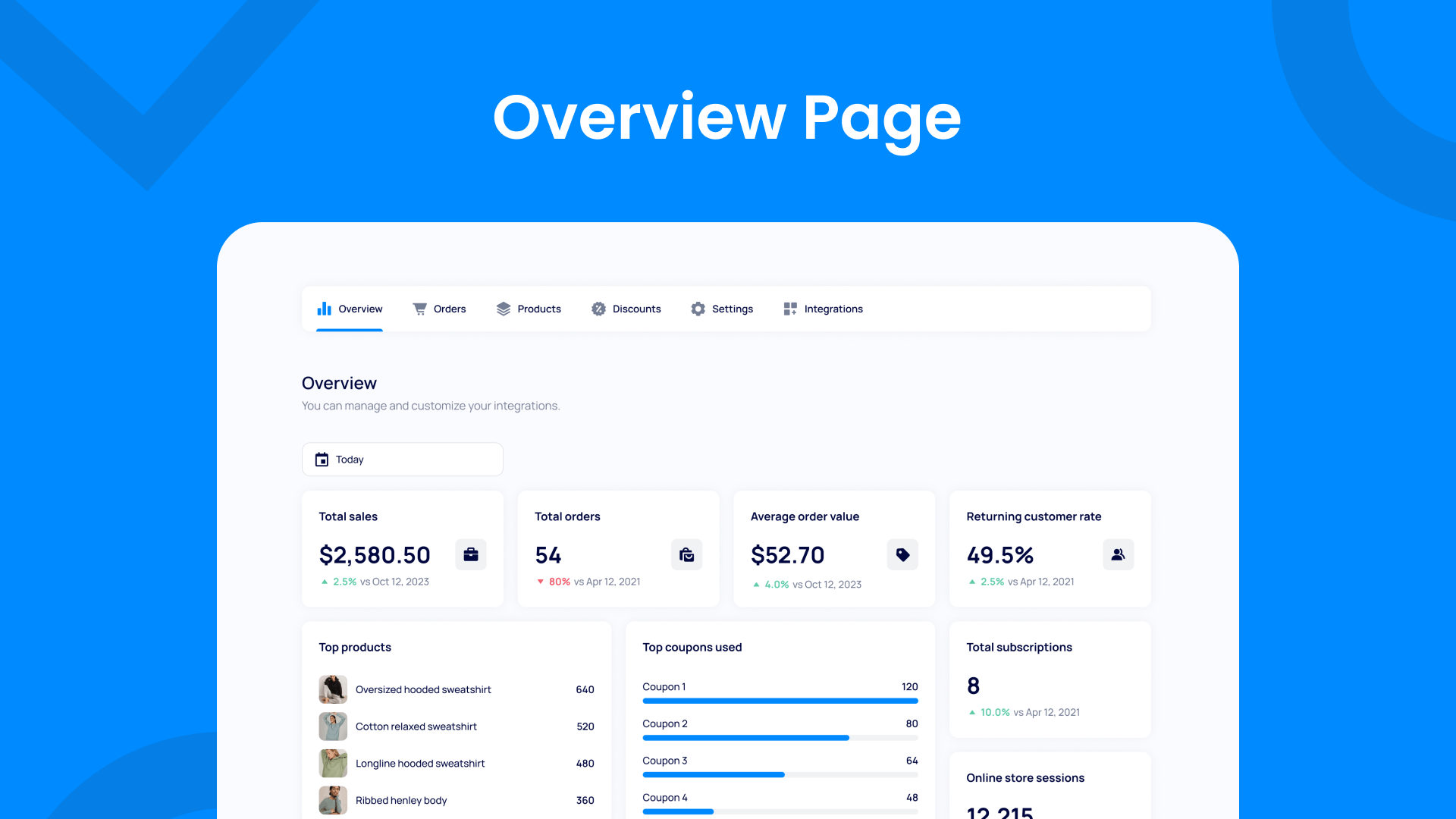This screenshot has height=819, width=1456.
Task: Click the calendar icon in date picker
Action: [x=322, y=460]
